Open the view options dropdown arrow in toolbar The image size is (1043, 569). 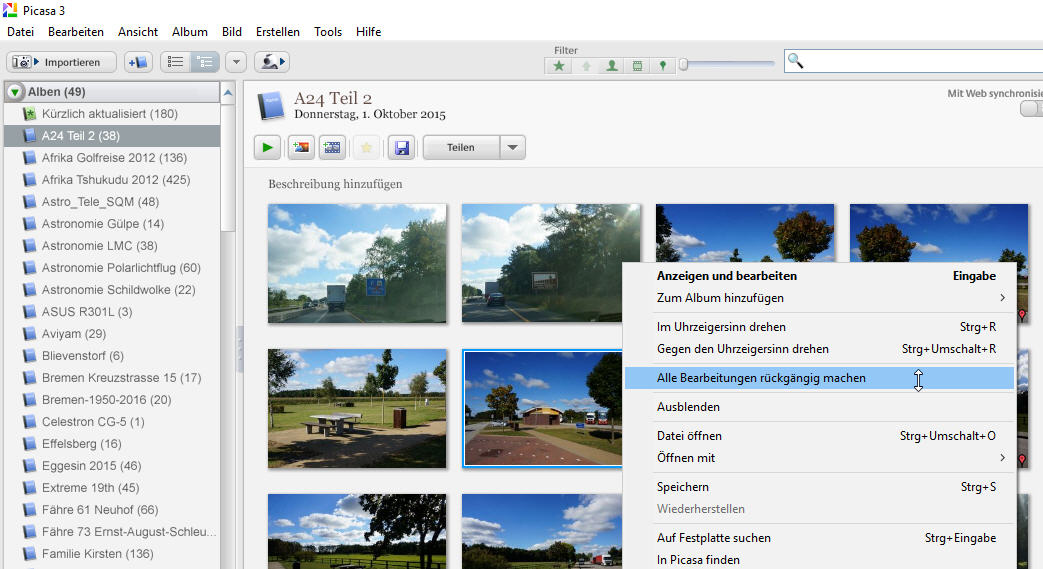(236, 62)
